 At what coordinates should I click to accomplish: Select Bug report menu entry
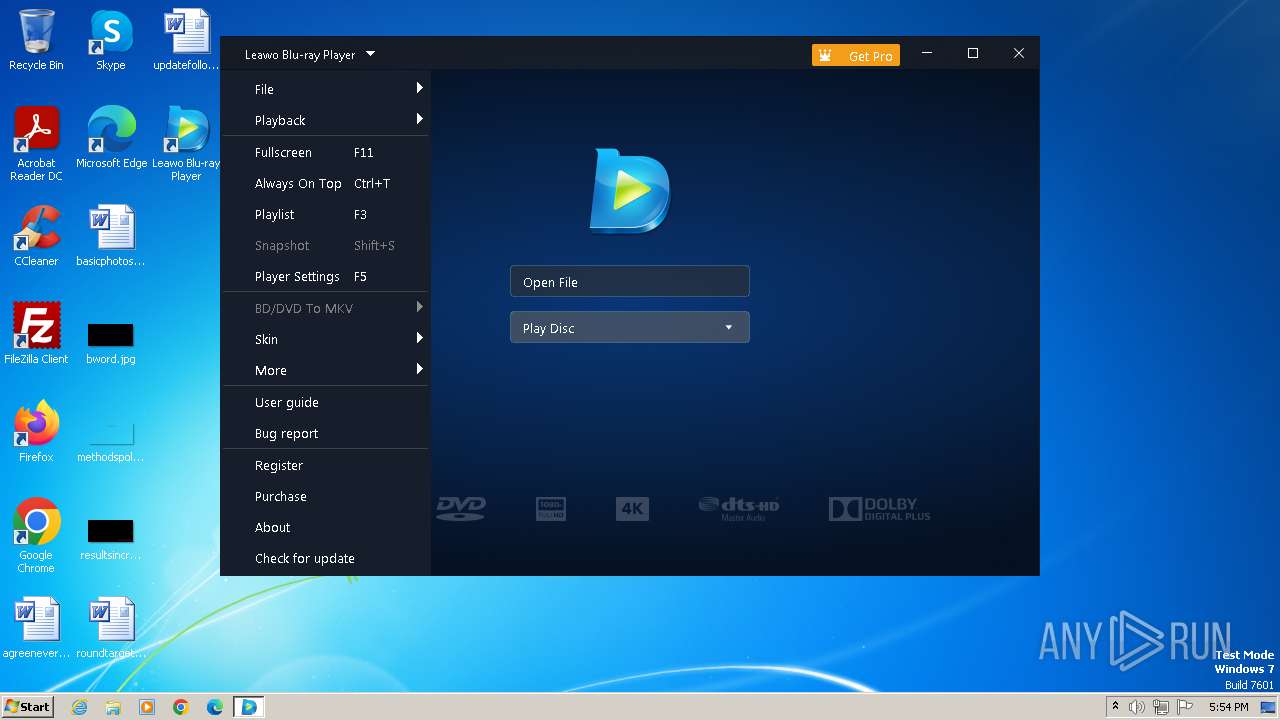326,433
